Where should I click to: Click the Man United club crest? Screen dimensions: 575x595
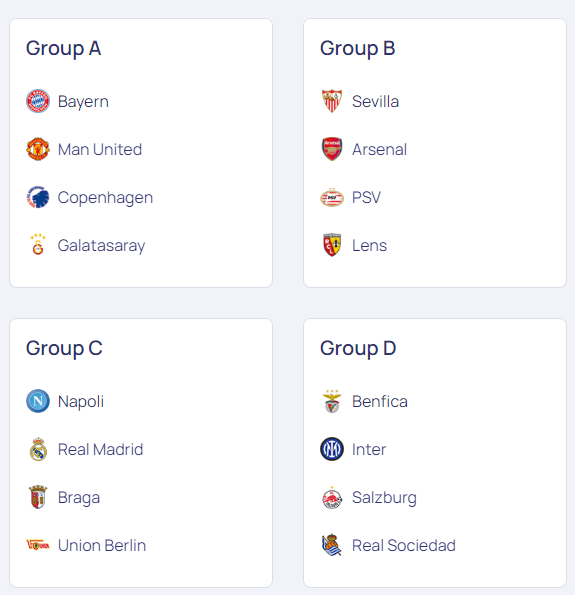pos(38,149)
